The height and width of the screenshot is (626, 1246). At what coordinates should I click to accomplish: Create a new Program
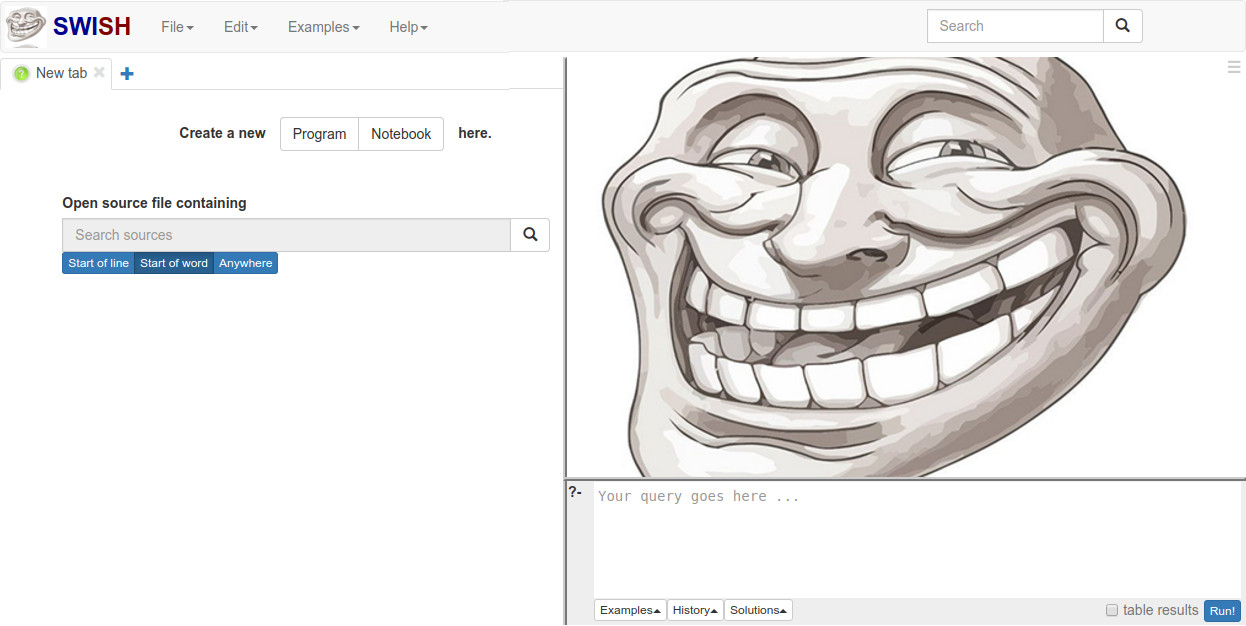319,134
